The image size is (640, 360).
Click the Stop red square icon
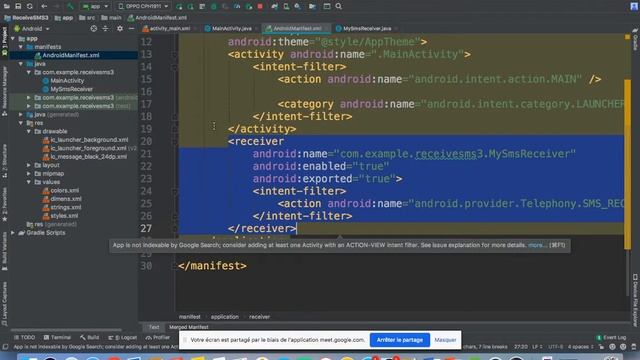point(260,6)
